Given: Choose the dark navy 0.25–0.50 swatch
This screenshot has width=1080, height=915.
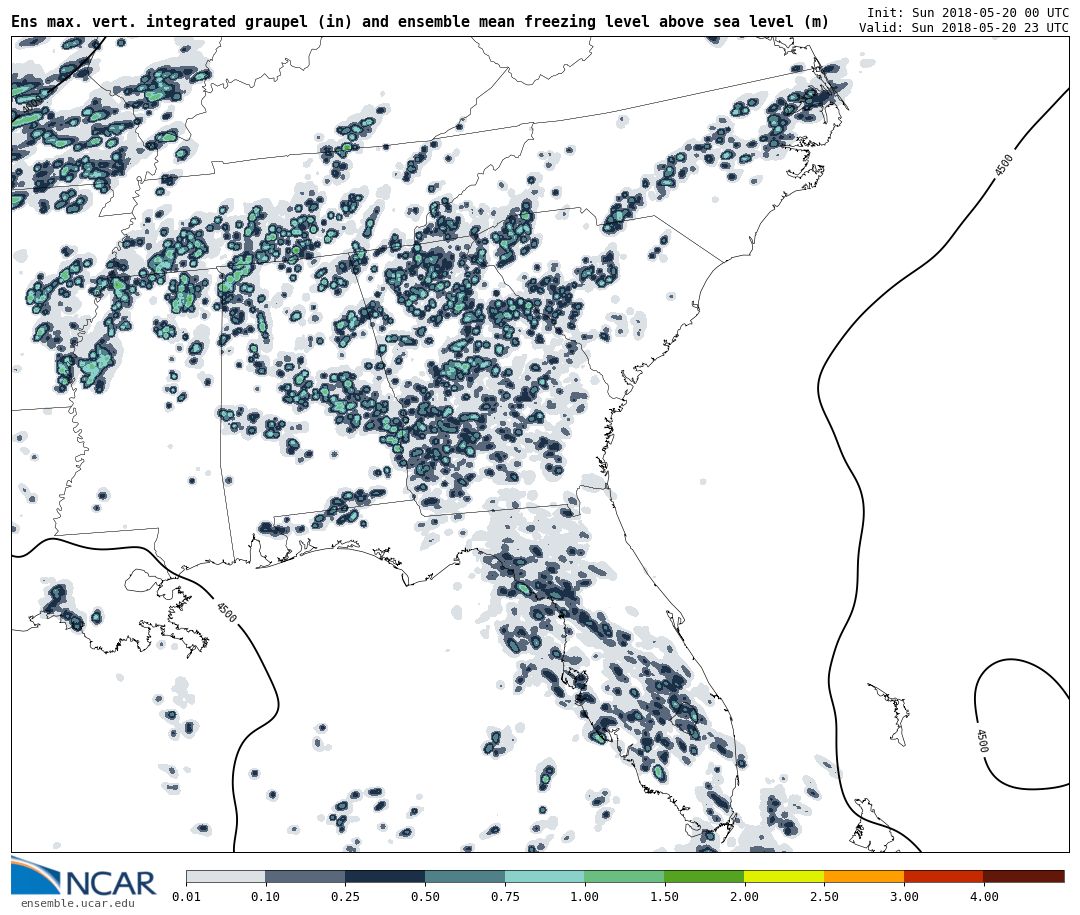Looking at the screenshot, I should 385,876.
